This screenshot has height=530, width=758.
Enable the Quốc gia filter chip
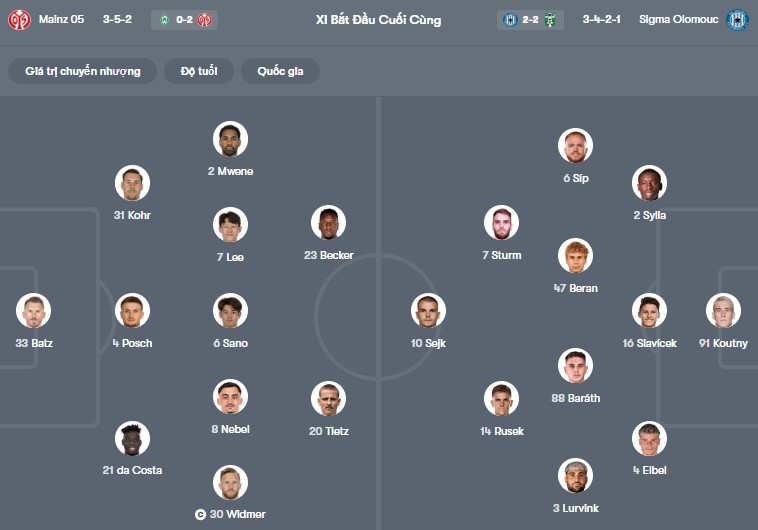[x=282, y=71]
